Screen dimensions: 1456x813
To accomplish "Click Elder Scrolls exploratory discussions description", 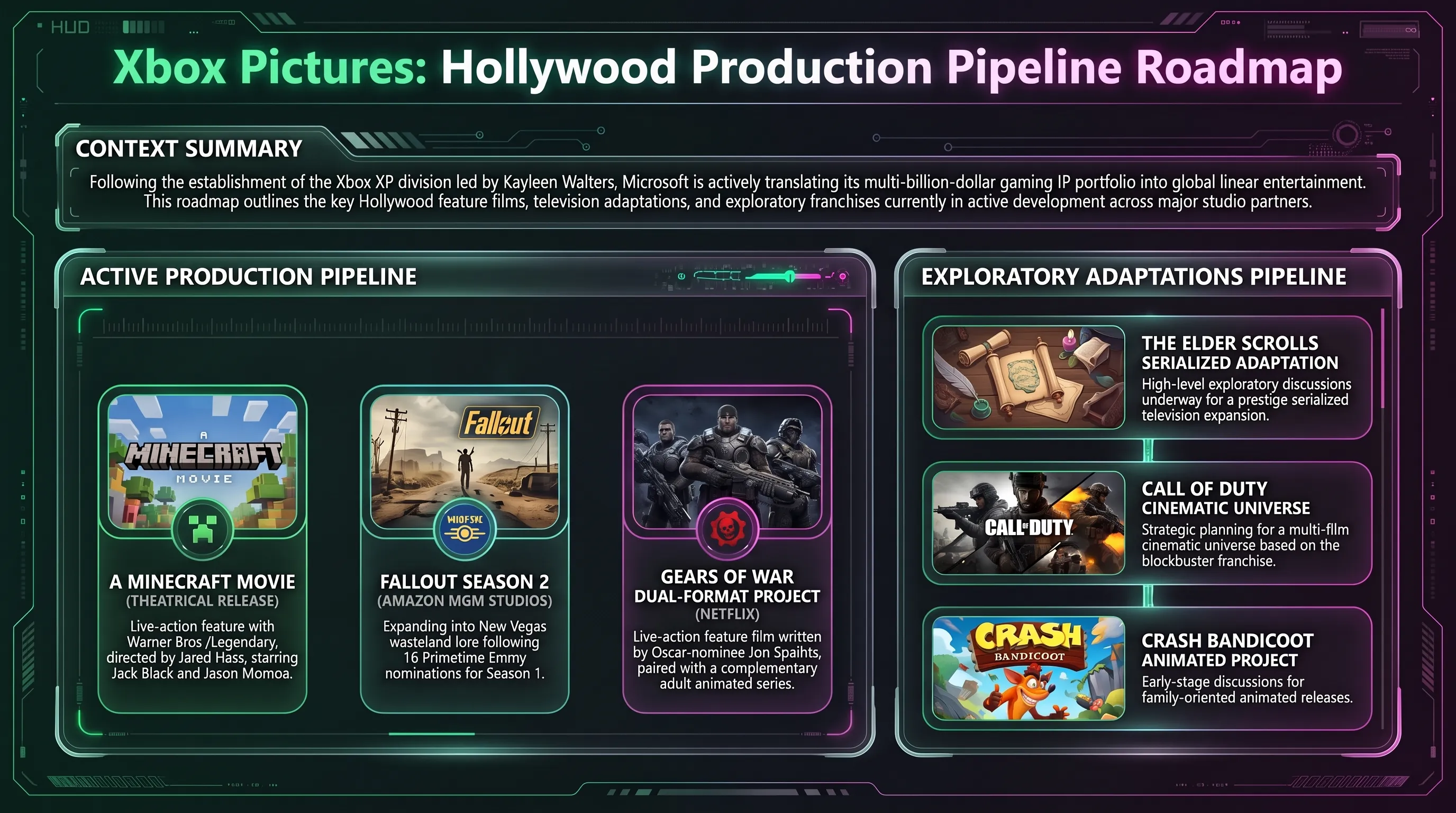I will tap(1246, 400).
